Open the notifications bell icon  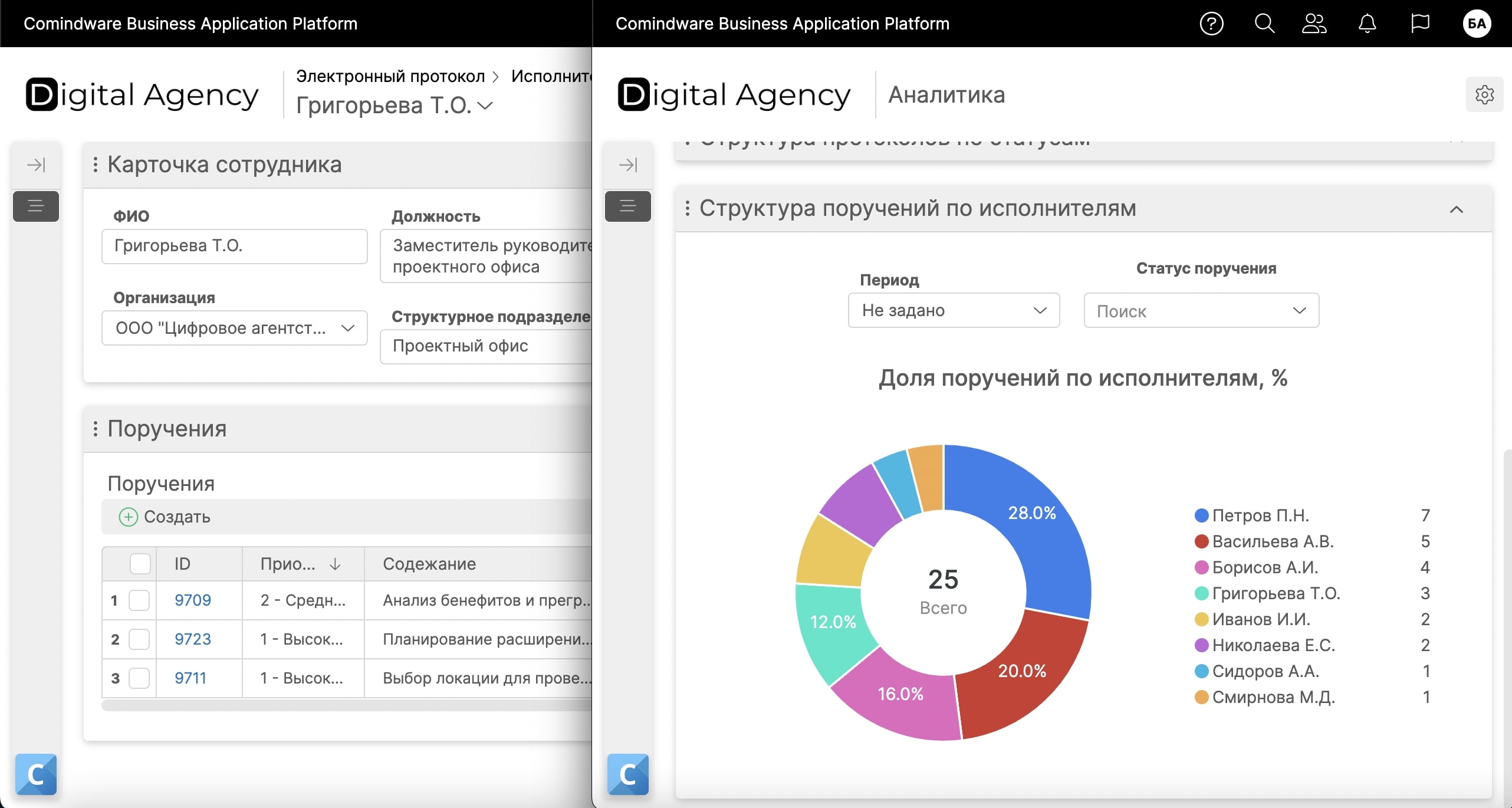1367,24
